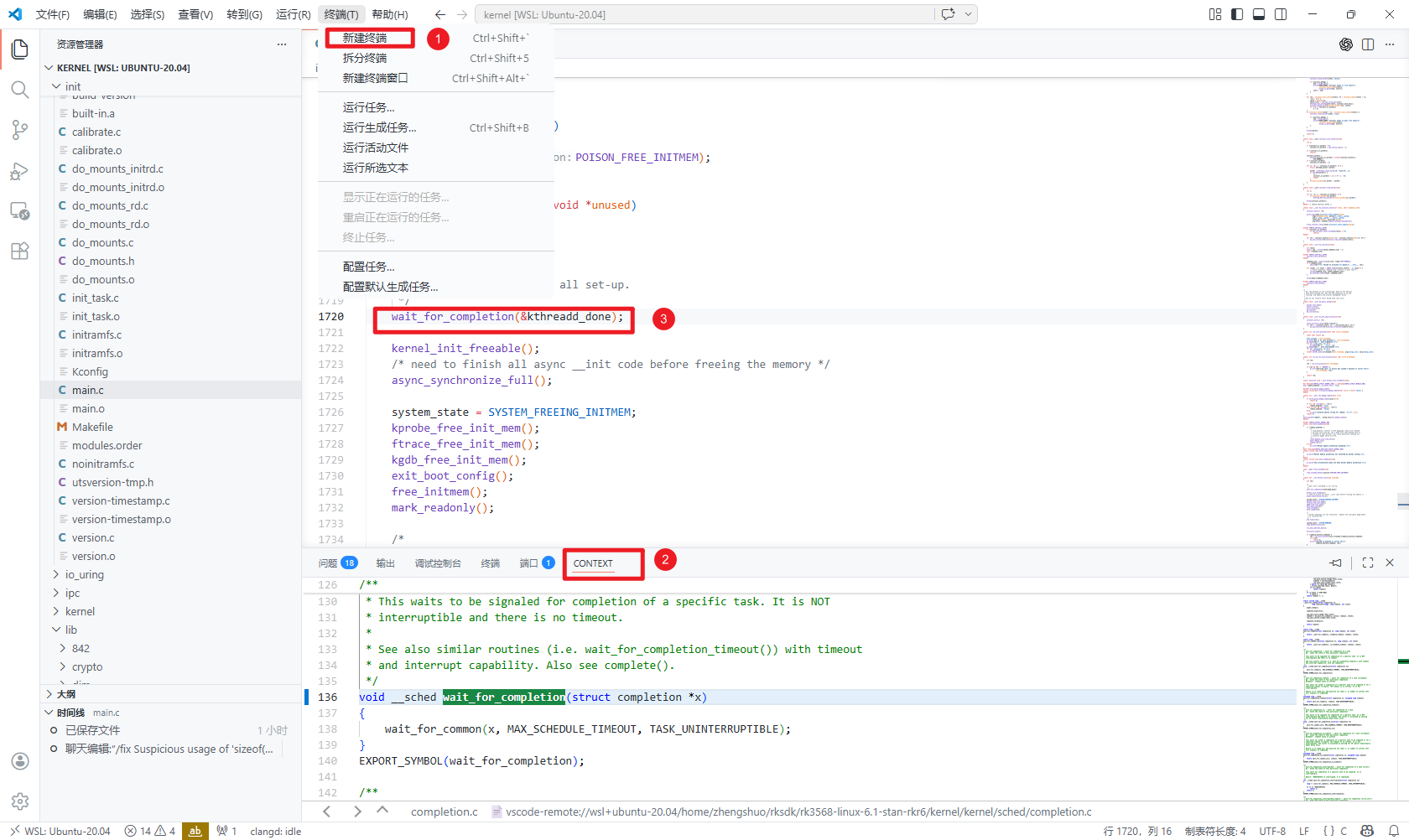This screenshot has height=840, width=1409.
Task: Open the notifications bell in the status bar
Action: pos(1393,832)
